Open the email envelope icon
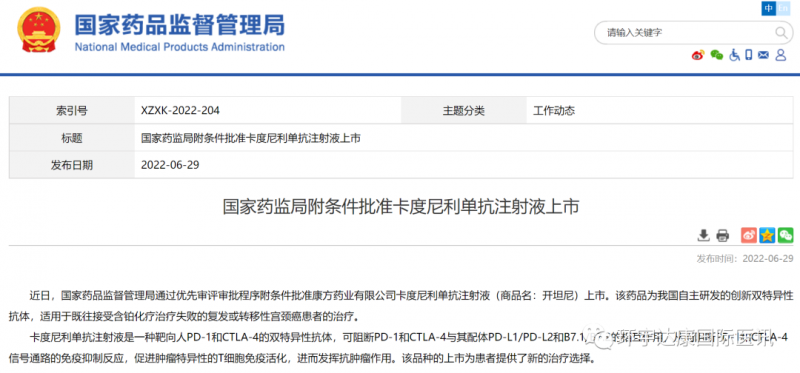 763,55
